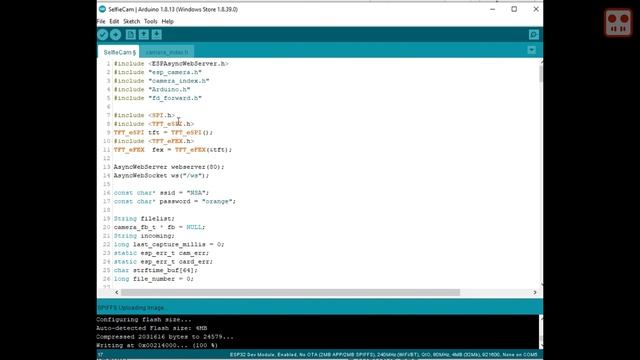Viewport: 640px width, 360px height.
Task: Click the horizontal scrollbar right arrow
Action: (x=535, y=292)
